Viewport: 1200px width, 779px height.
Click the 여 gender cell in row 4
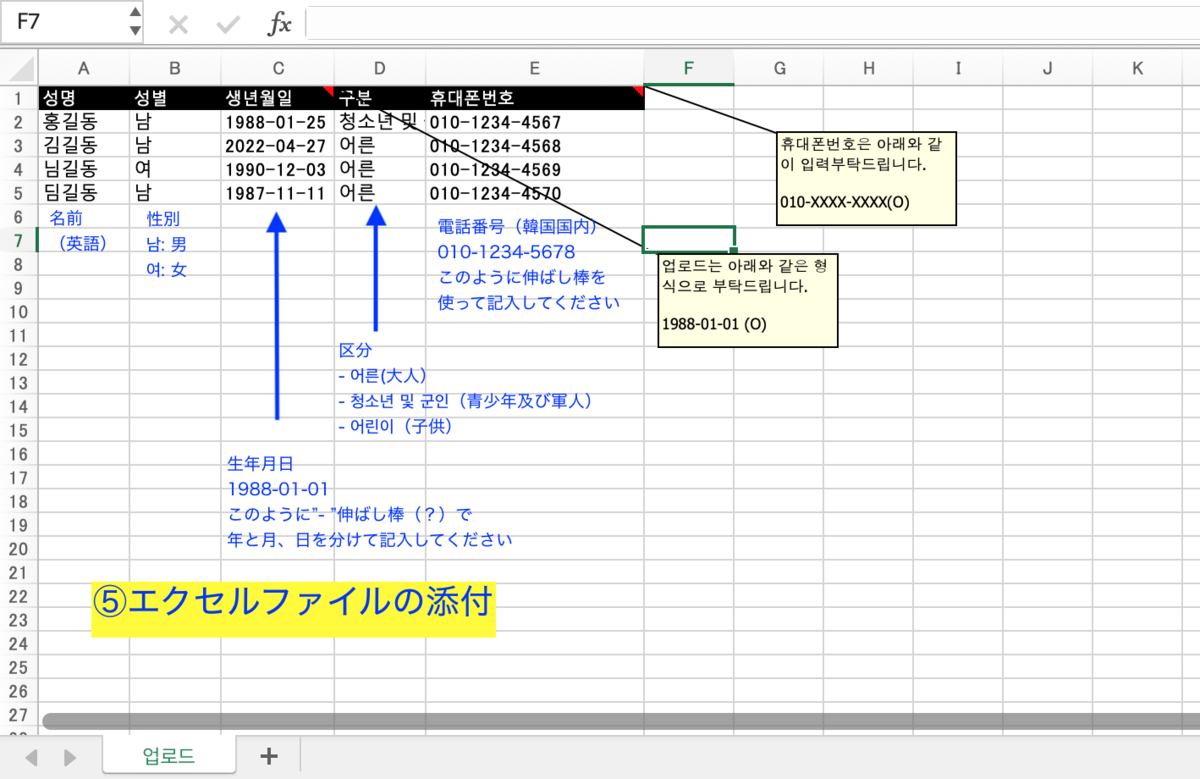(x=175, y=169)
